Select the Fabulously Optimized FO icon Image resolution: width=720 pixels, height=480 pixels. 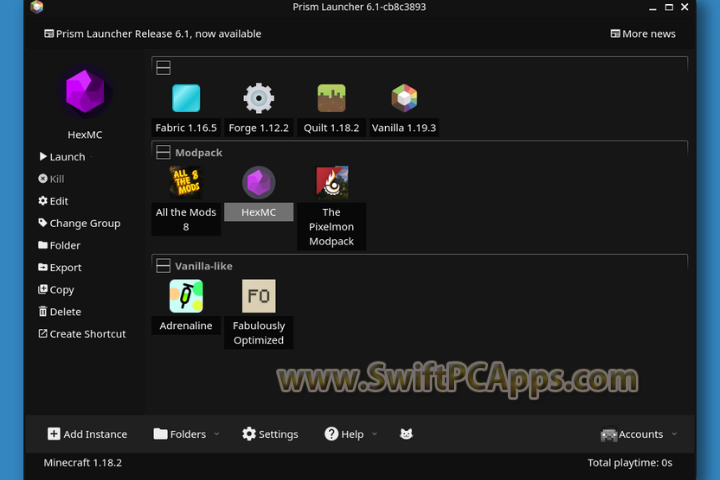259,296
